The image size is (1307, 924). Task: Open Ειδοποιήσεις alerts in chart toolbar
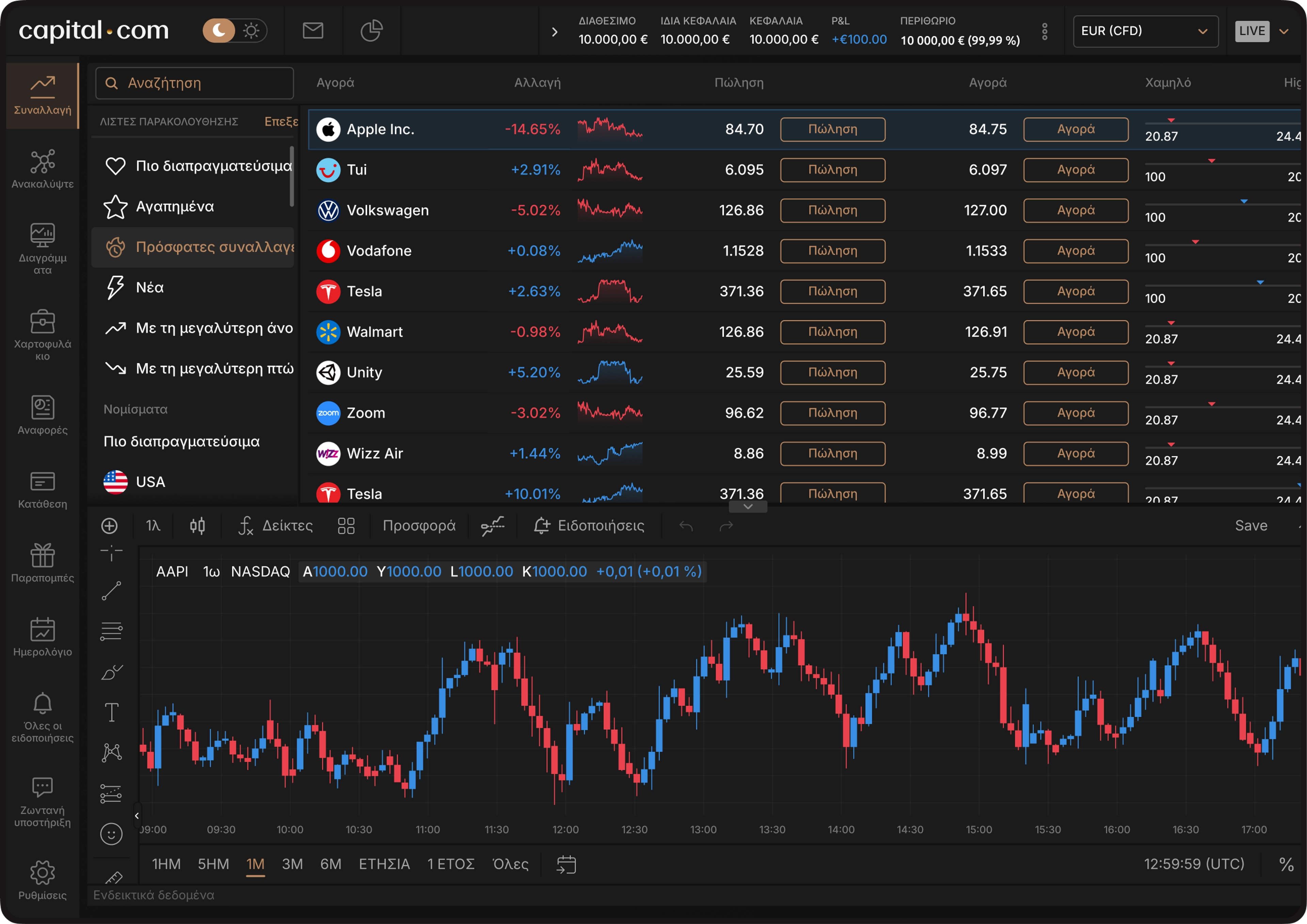click(589, 525)
